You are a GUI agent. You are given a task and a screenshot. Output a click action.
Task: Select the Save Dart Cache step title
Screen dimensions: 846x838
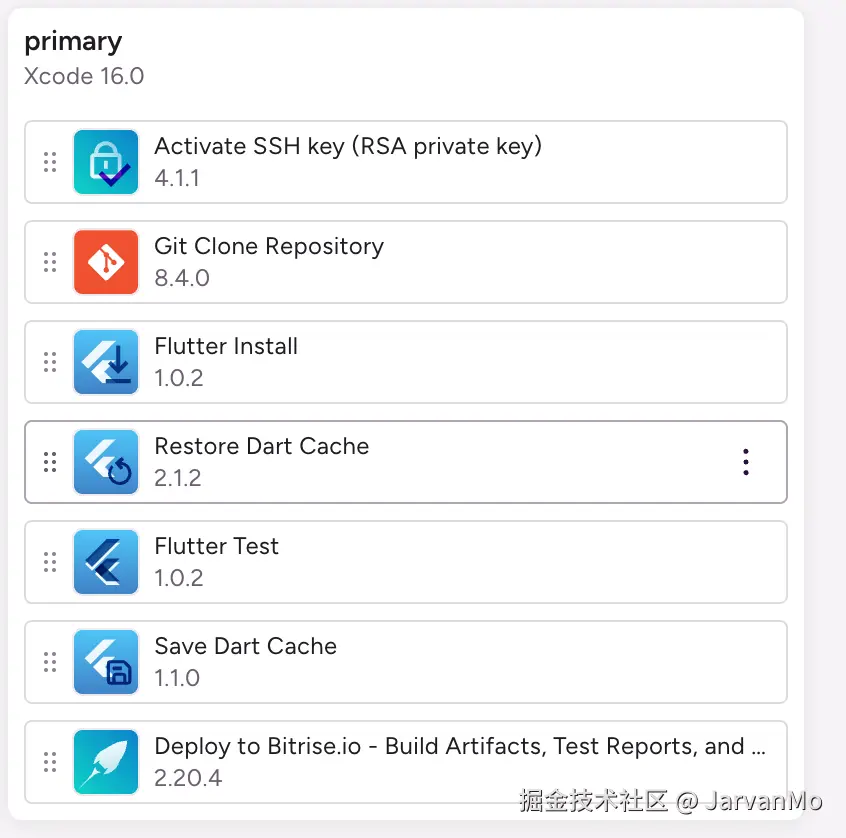245,646
